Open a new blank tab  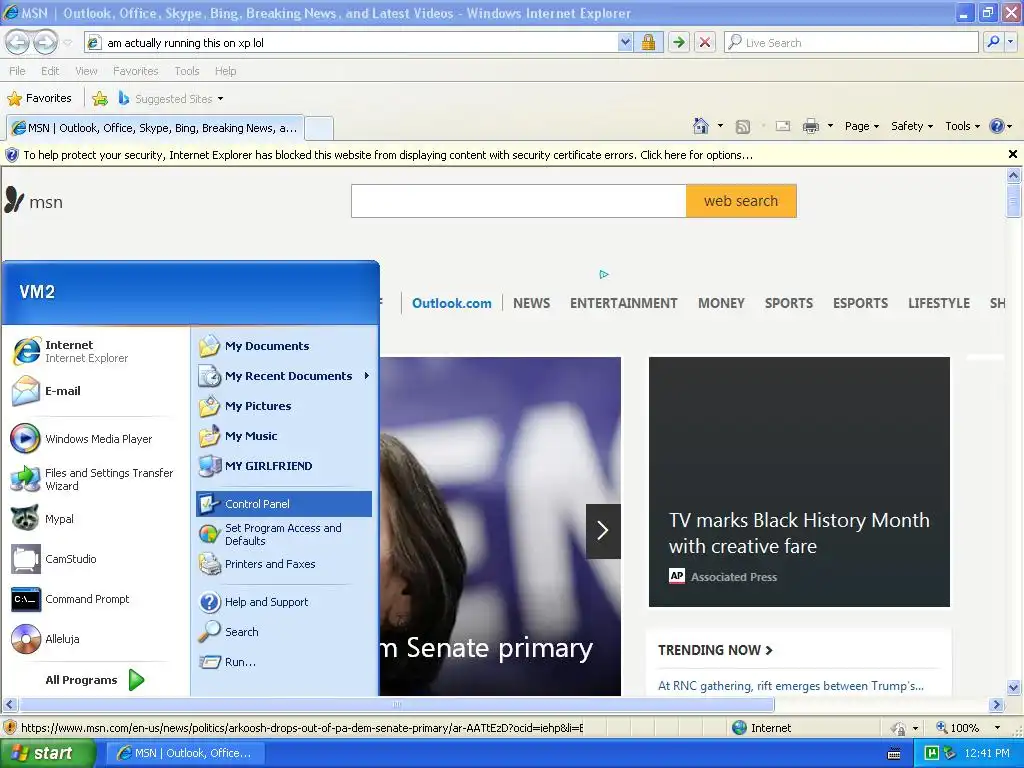[x=319, y=128]
